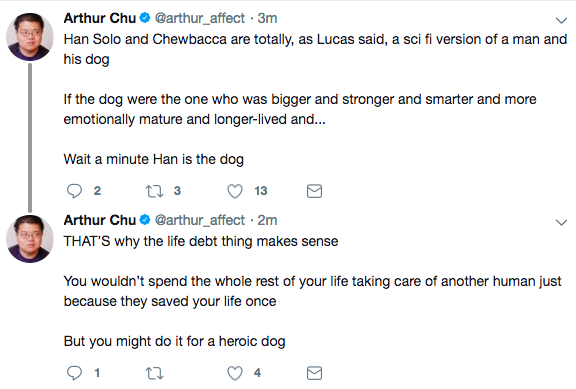Open @arthur_affect handle on first tweet
The image size is (576, 389).
(x=199, y=18)
